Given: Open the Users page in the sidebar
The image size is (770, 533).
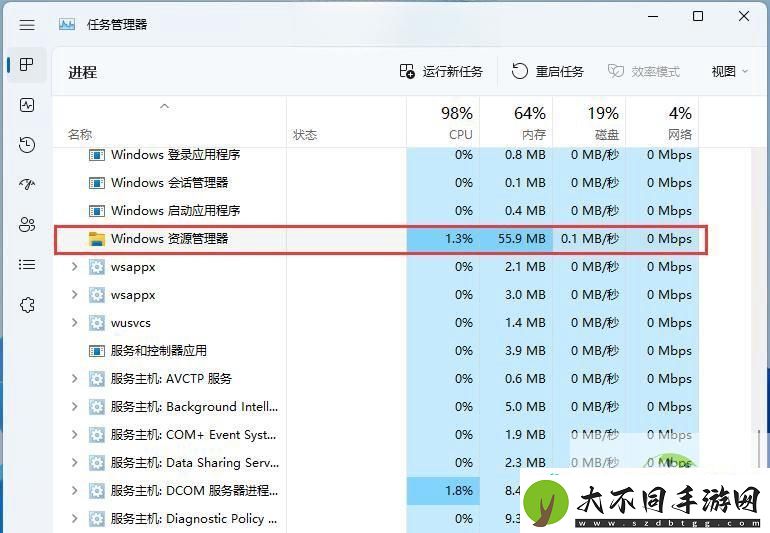Looking at the screenshot, I should (x=27, y=224).
